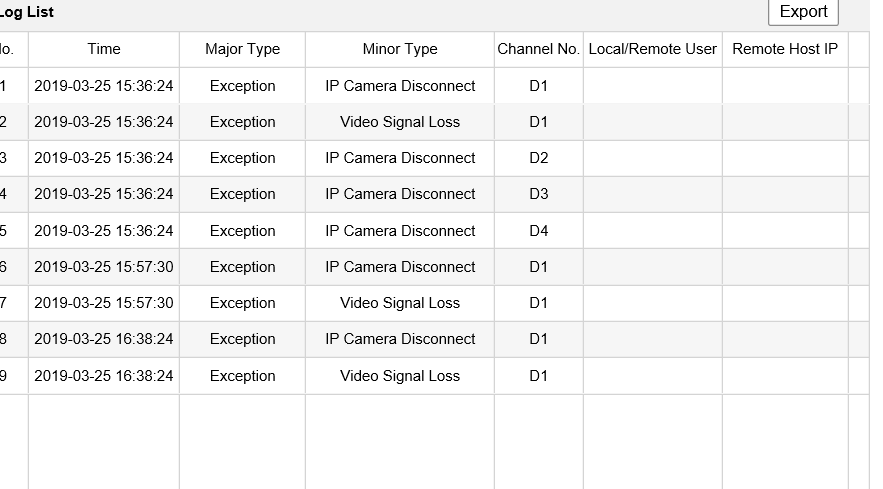Select IP Camera Disconnect in row 3
This screenshot has height=489, width=883.
(400, 158)
